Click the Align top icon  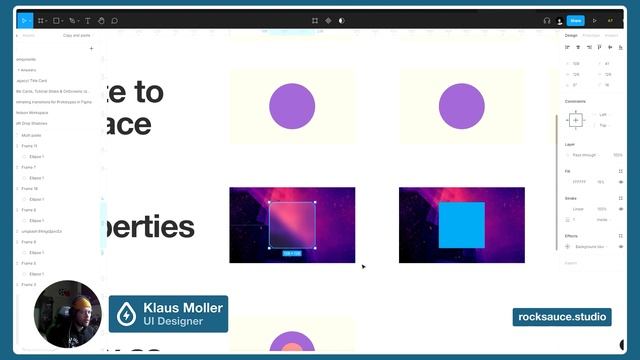pos(599,47)
